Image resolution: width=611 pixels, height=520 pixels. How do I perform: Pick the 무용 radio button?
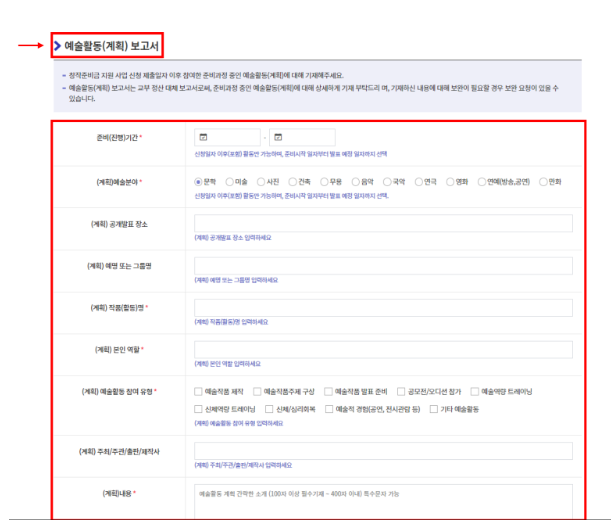[x=324, y=182]
